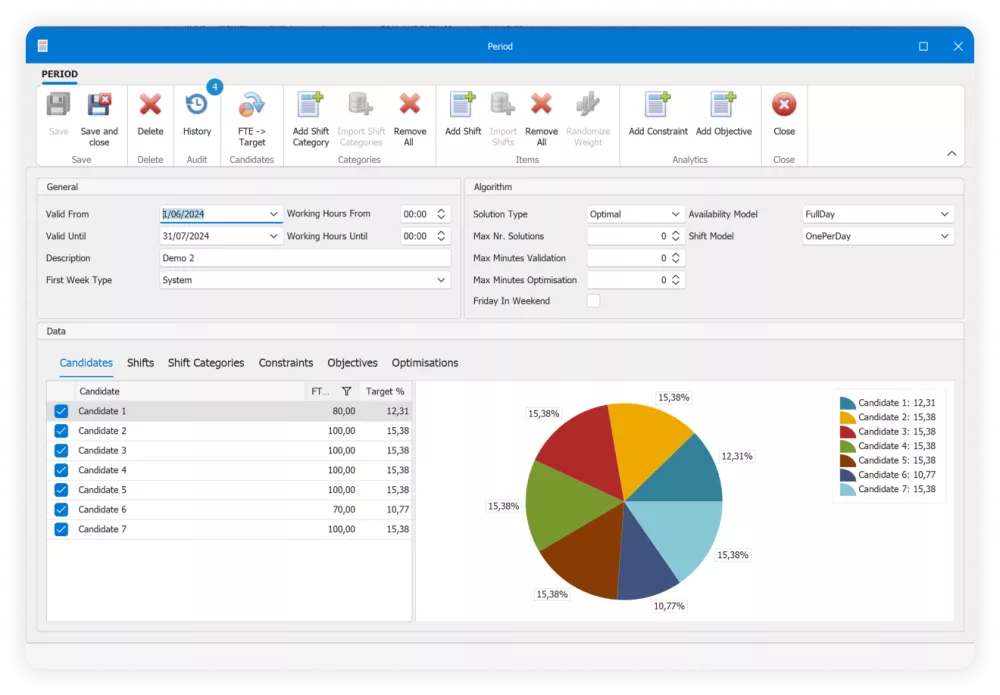Enable the Friday In Weekend checkbox
The image size is (1000, 695).
point(593,301)
